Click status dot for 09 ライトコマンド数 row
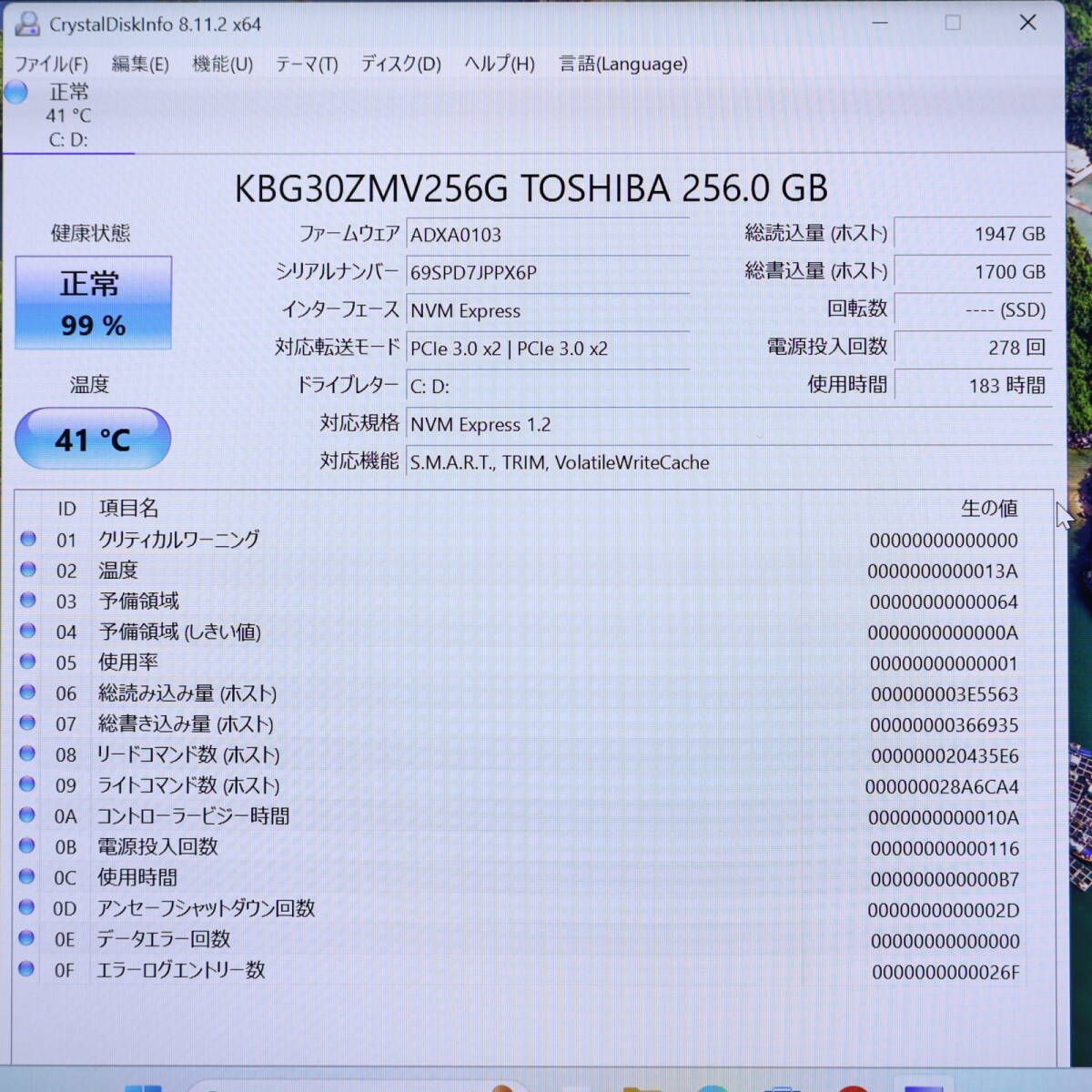Image resolution: width=1092 pixels, height=1092 pixels. pos(28,784)
